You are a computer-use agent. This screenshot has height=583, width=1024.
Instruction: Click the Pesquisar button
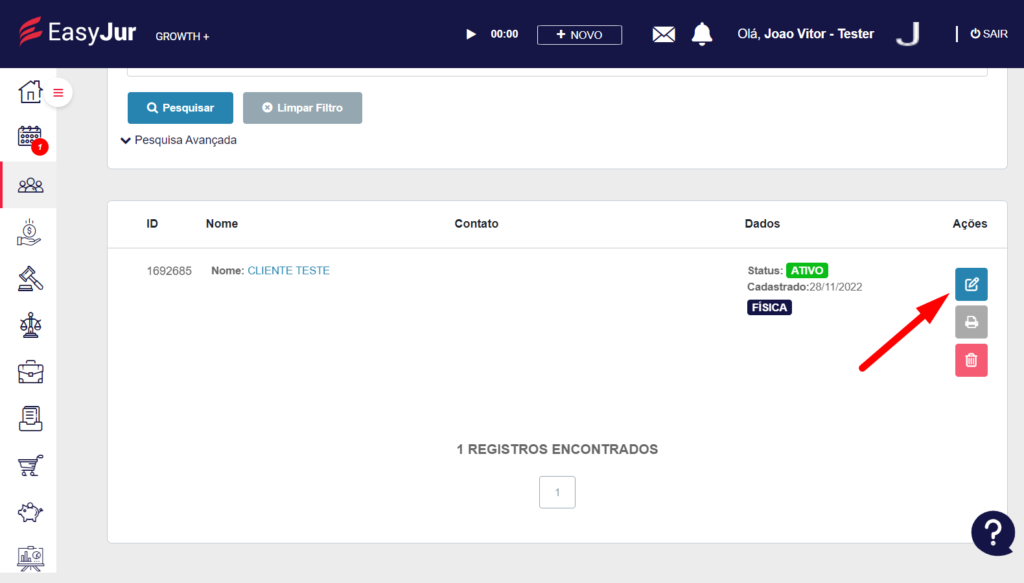click(x=180, y=108)
